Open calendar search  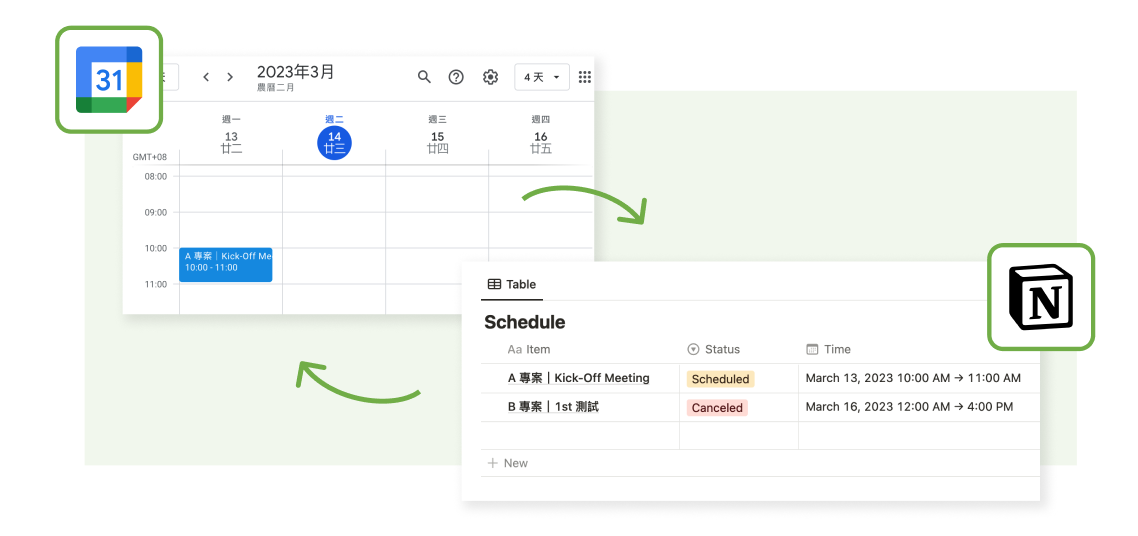425,77
